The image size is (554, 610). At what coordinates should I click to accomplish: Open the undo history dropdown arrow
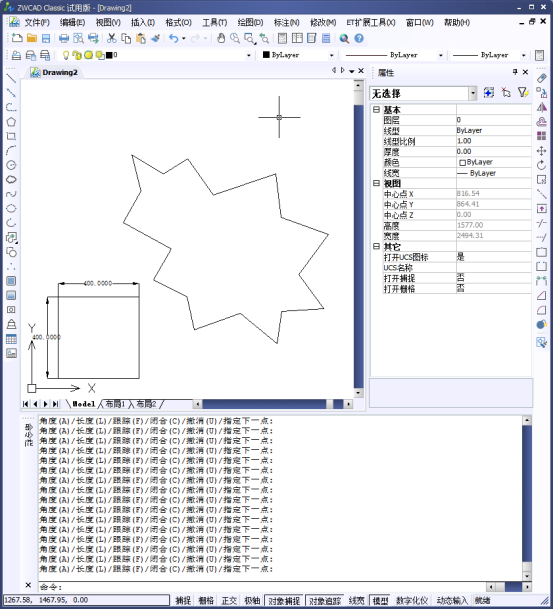pos(184,38)
